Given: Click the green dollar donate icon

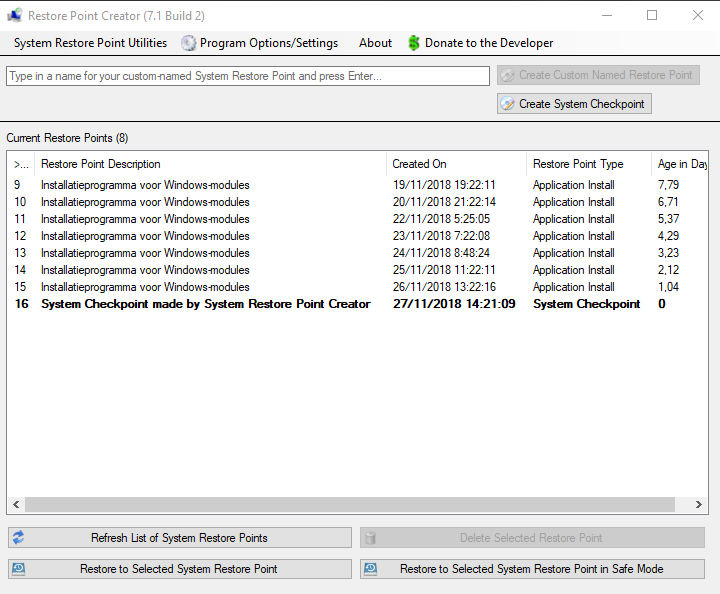Looking at the screenshot, I should (x=414, y=43).
